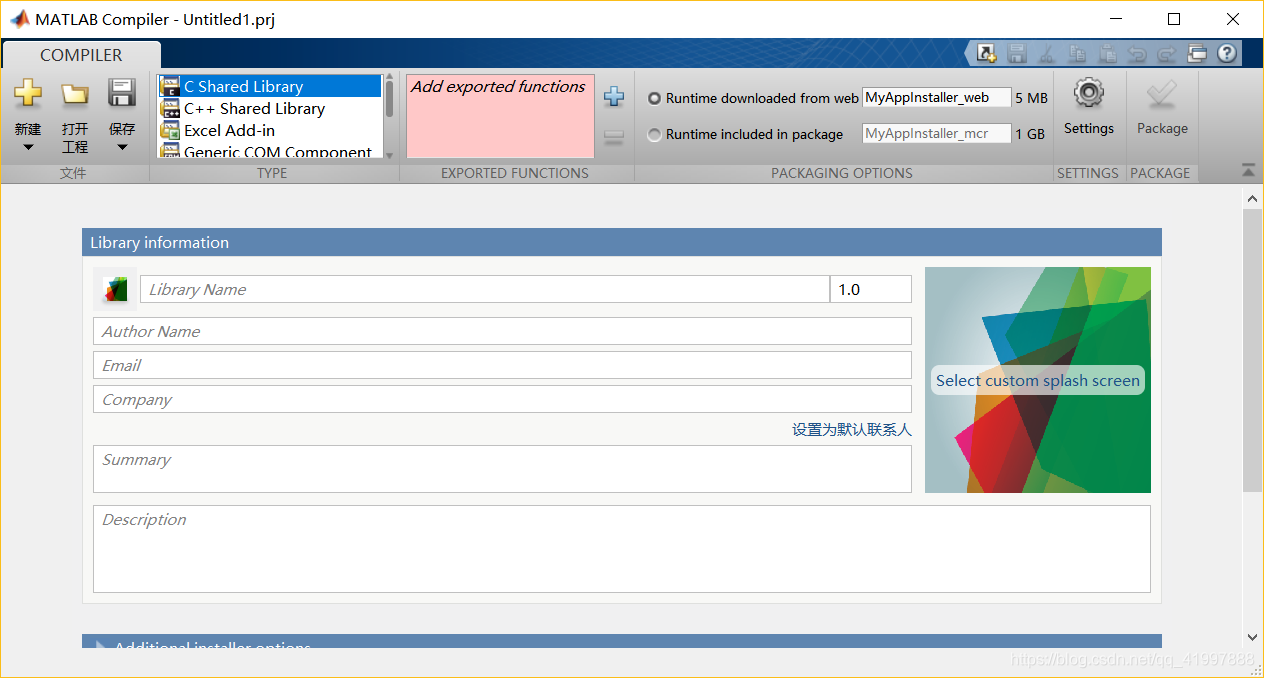Select Generic COM Component type
The width and height of the screenshot is (1264, 678).
pyautogui.click(x=270, y=152)
